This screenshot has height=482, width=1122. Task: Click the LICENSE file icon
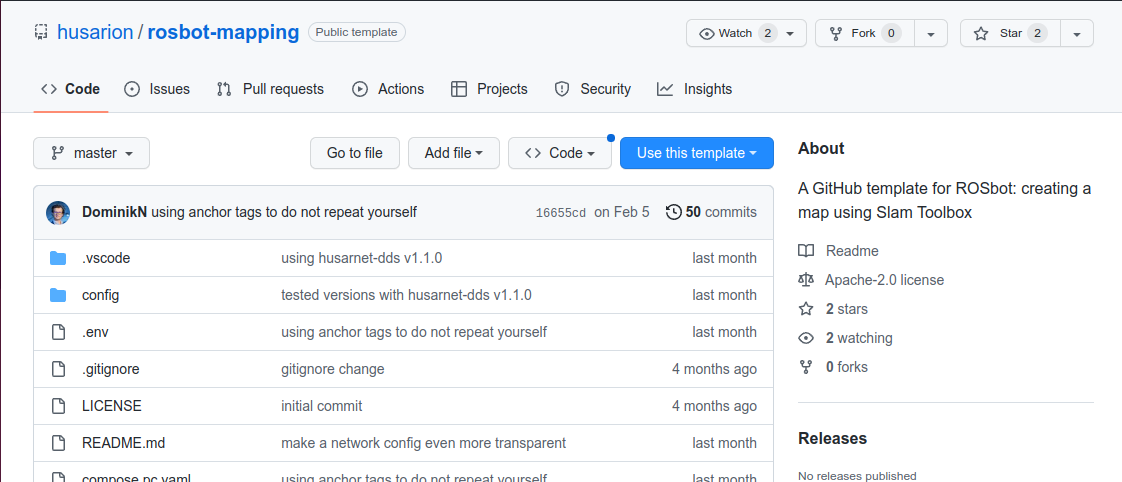[x=58, y=406]
